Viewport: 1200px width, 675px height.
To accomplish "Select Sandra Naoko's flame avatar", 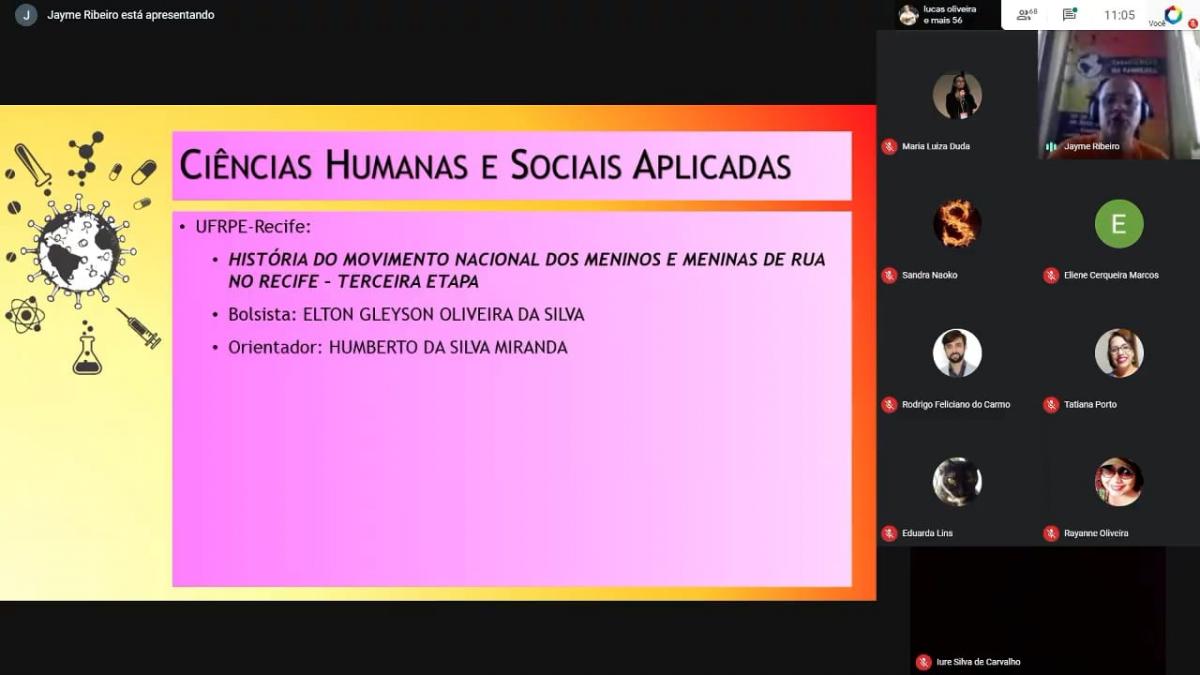I will click(x=957, y=224).
